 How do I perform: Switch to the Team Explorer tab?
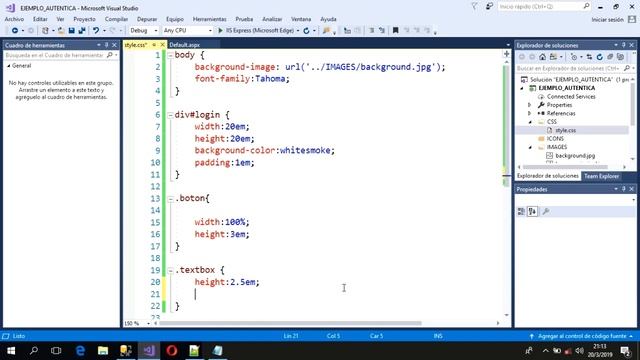[601, 176]
